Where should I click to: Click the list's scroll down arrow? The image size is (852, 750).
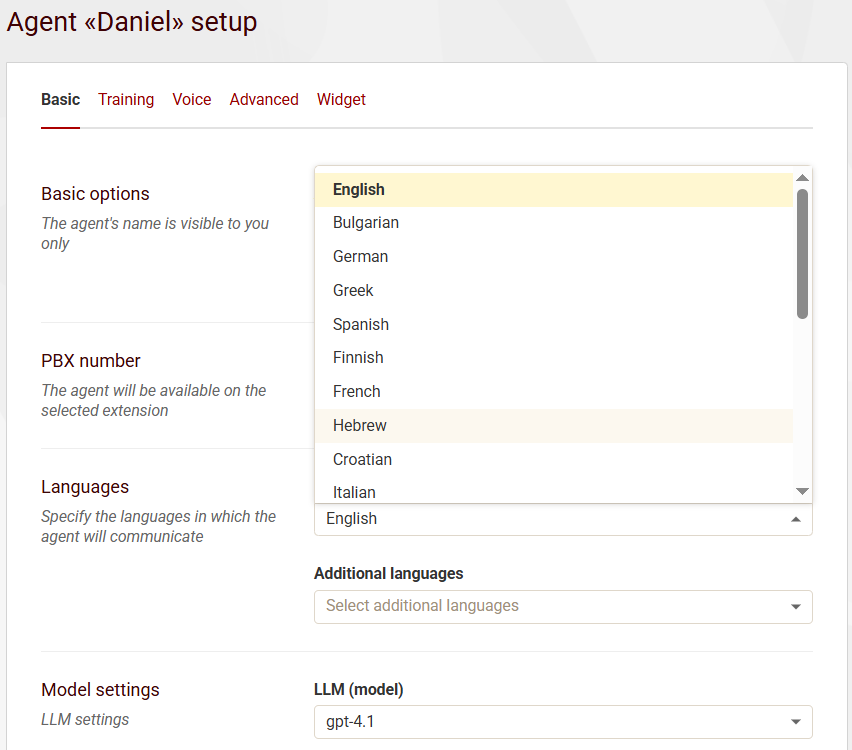[x=802, y=491]
